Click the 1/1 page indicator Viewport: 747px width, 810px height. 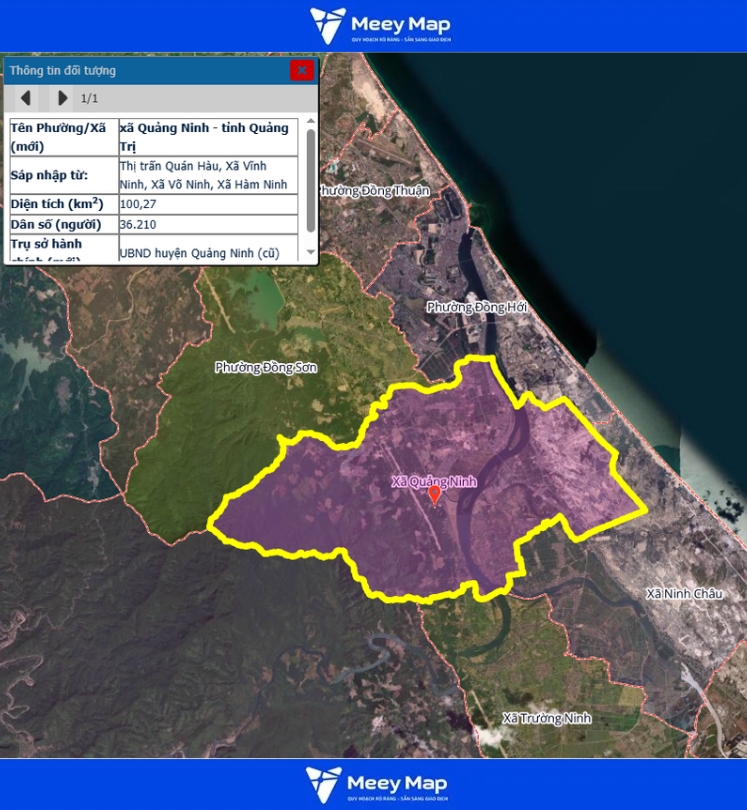89,98
